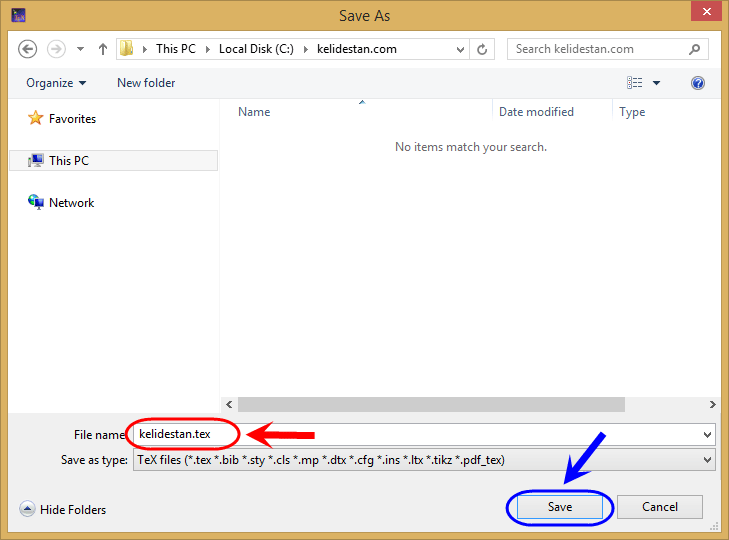The width and height of the screenshot is (729, 540).
Task: Open the view options dropdown arrow
Action: coord(656,83)
